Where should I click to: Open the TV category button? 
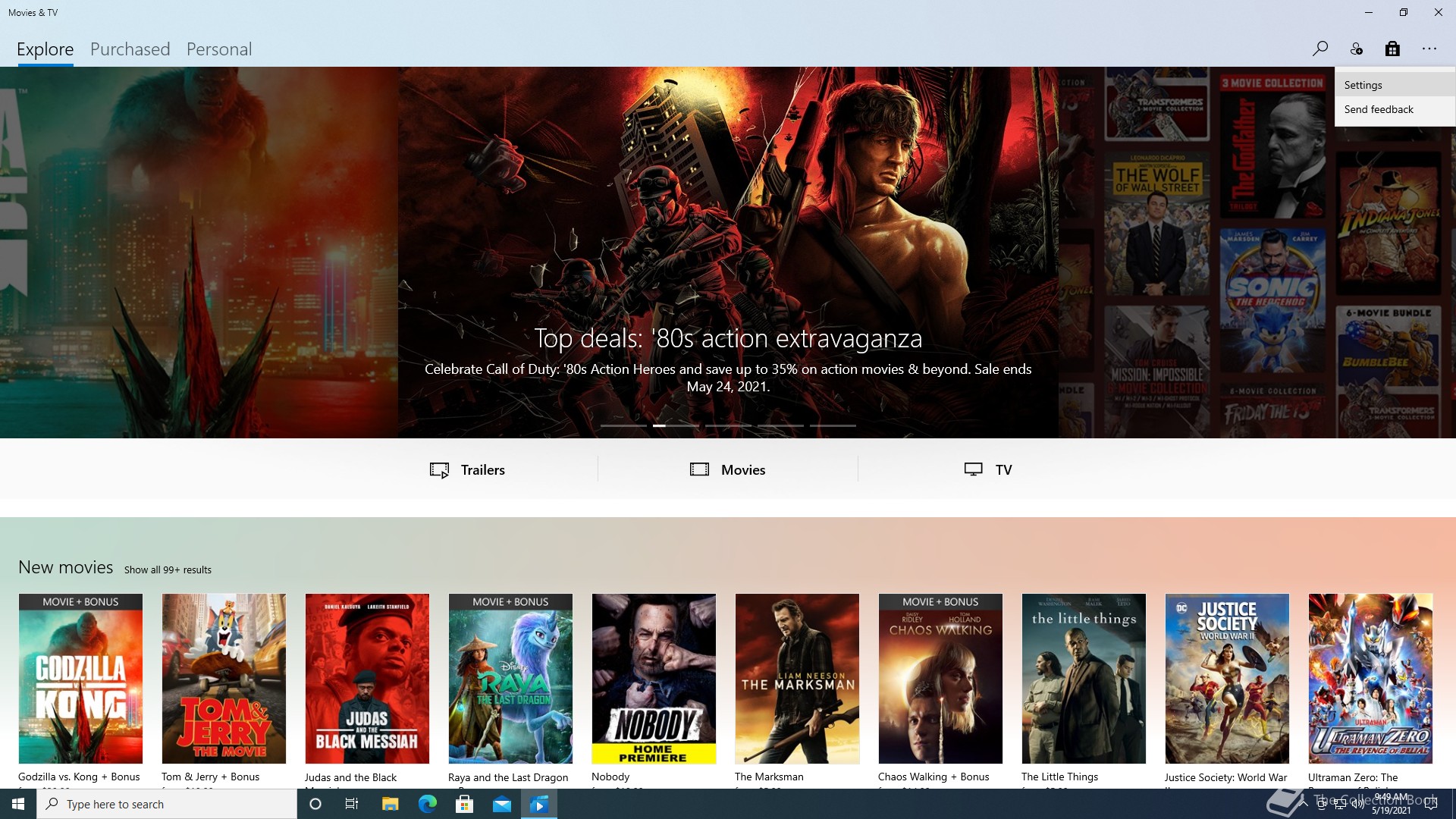988,469
